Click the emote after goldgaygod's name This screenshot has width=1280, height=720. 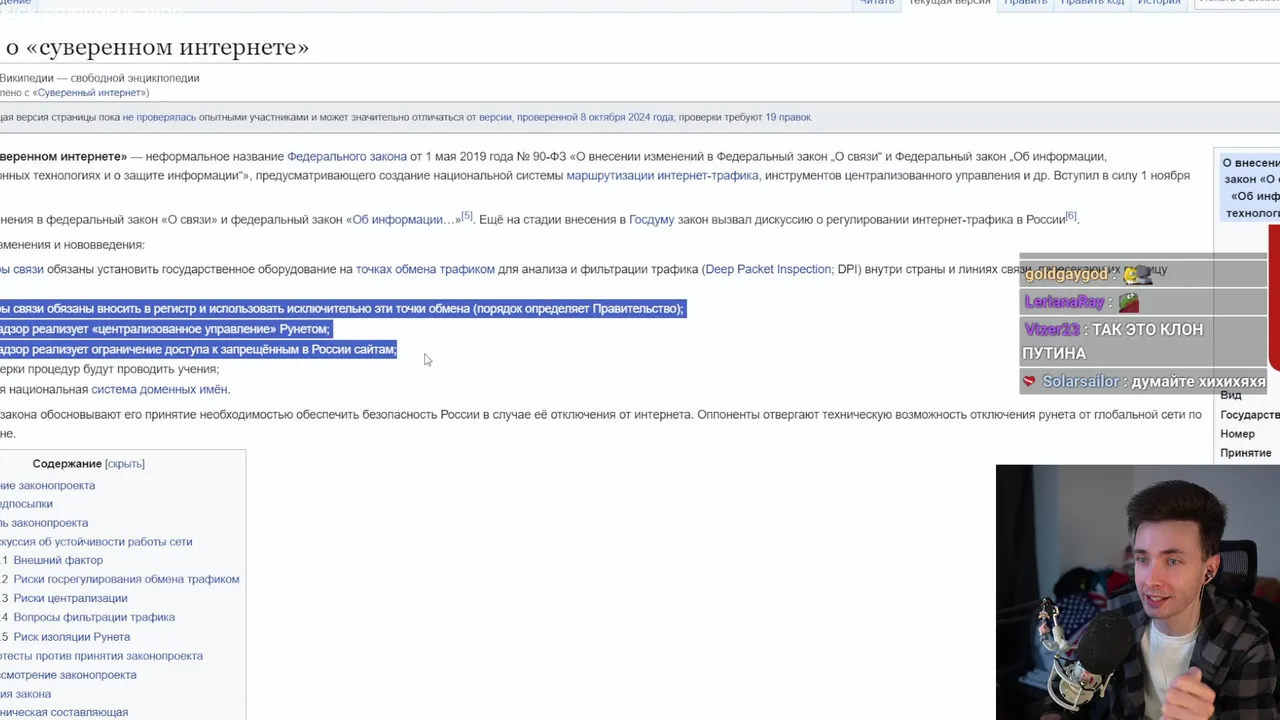click(x=1138, y=274)
